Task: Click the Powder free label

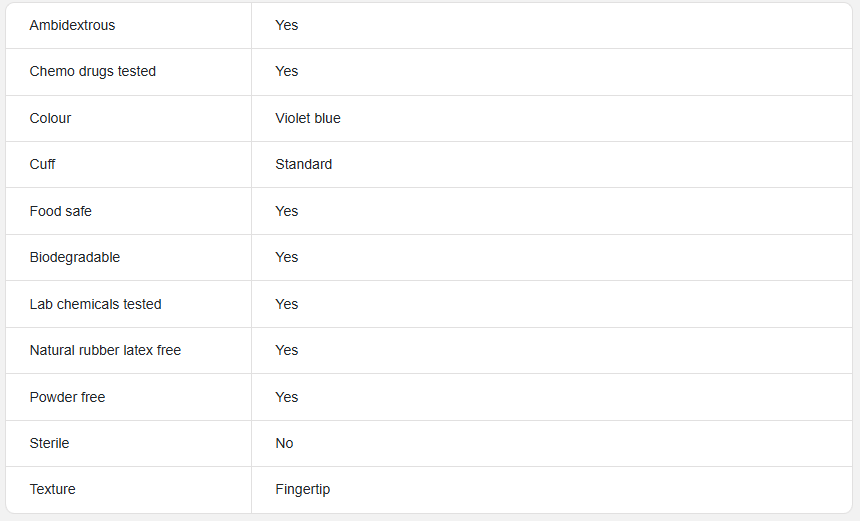Action: pyautogui.click(x=67, y=397)
